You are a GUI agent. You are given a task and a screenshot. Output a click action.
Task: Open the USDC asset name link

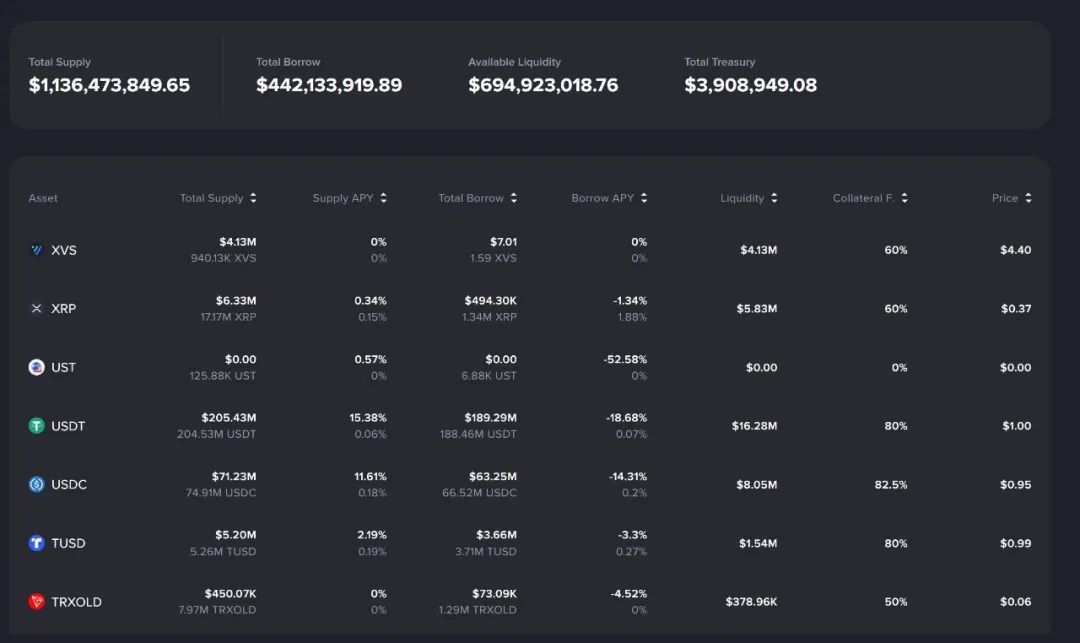[69, 484]
